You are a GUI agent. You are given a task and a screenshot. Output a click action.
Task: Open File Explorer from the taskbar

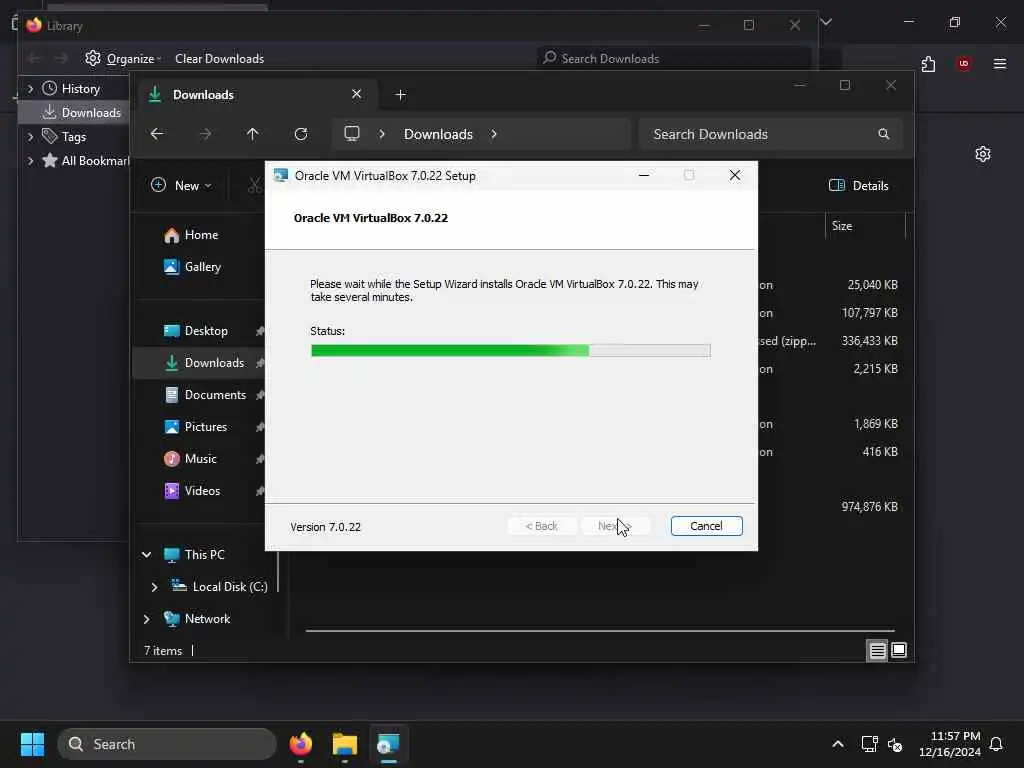tap(345, 744)
